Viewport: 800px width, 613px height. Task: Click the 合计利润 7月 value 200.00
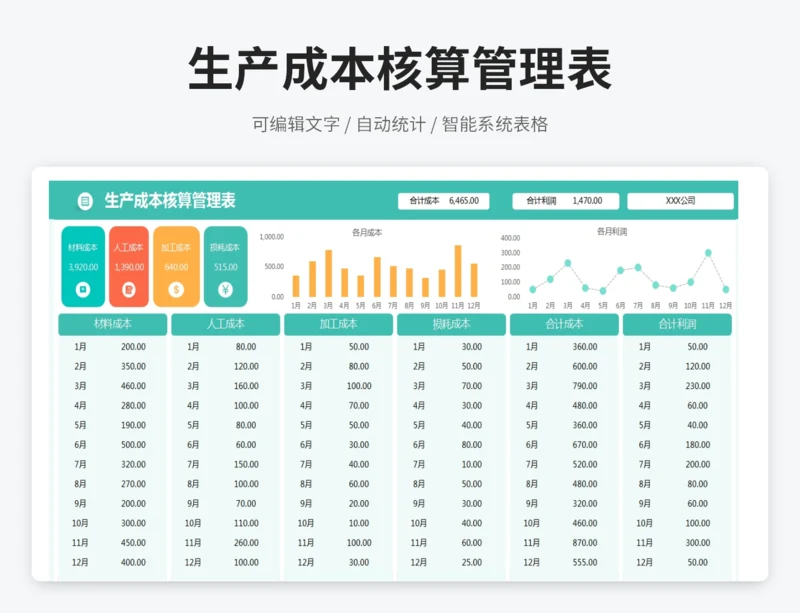click(x=697, y=464)
